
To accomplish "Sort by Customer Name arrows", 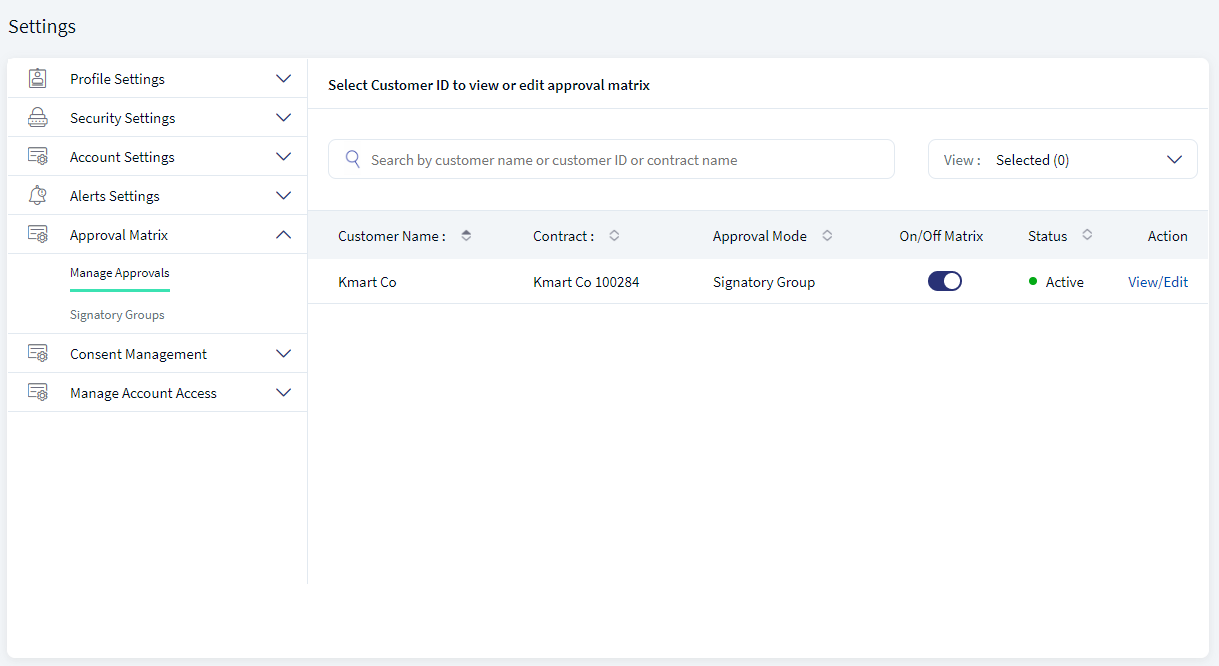I will click(466, 236).
